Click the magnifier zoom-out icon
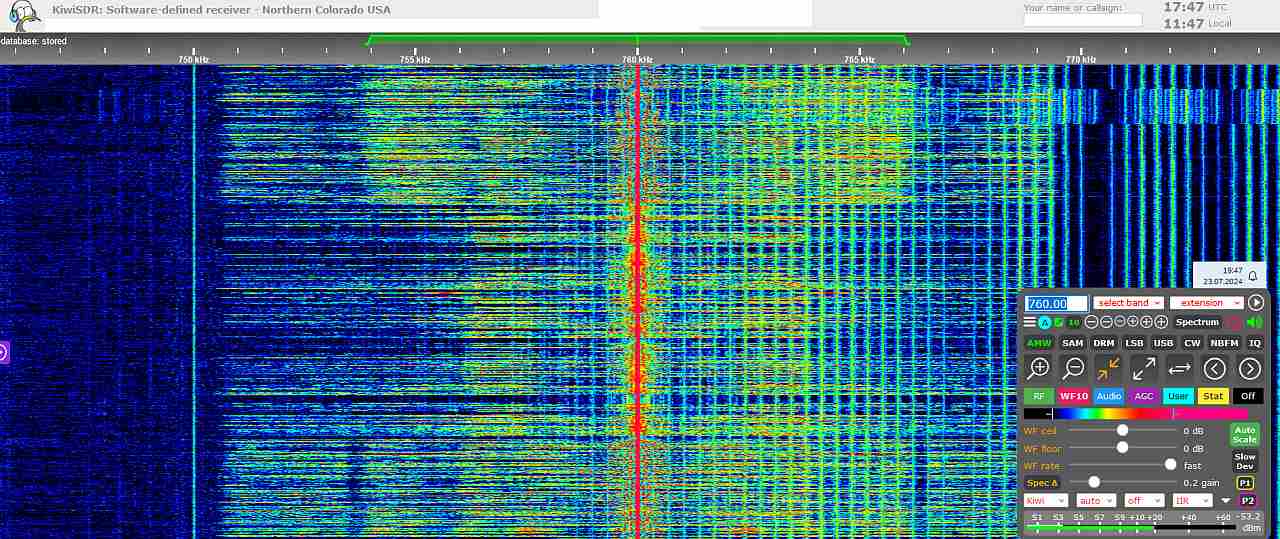Screen dimensions: 1280x539 pos(1073,369)
